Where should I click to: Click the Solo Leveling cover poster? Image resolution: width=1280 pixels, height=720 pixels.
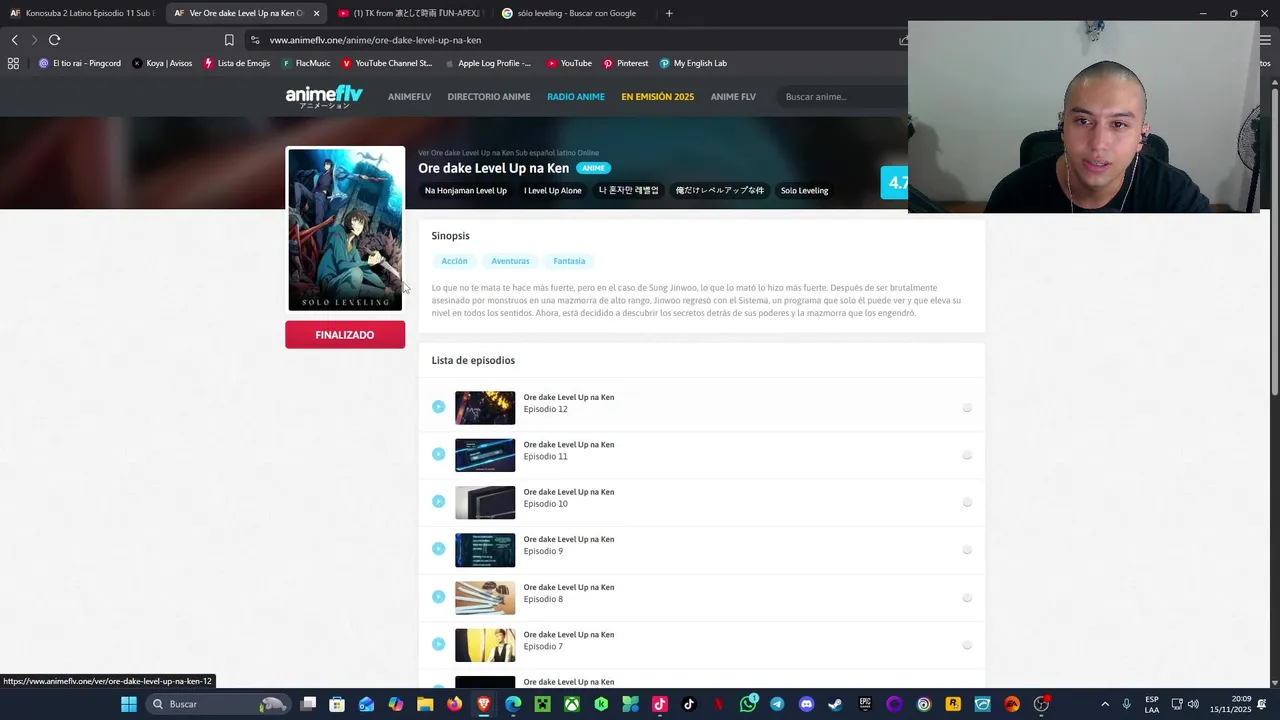tap(345, 229)
